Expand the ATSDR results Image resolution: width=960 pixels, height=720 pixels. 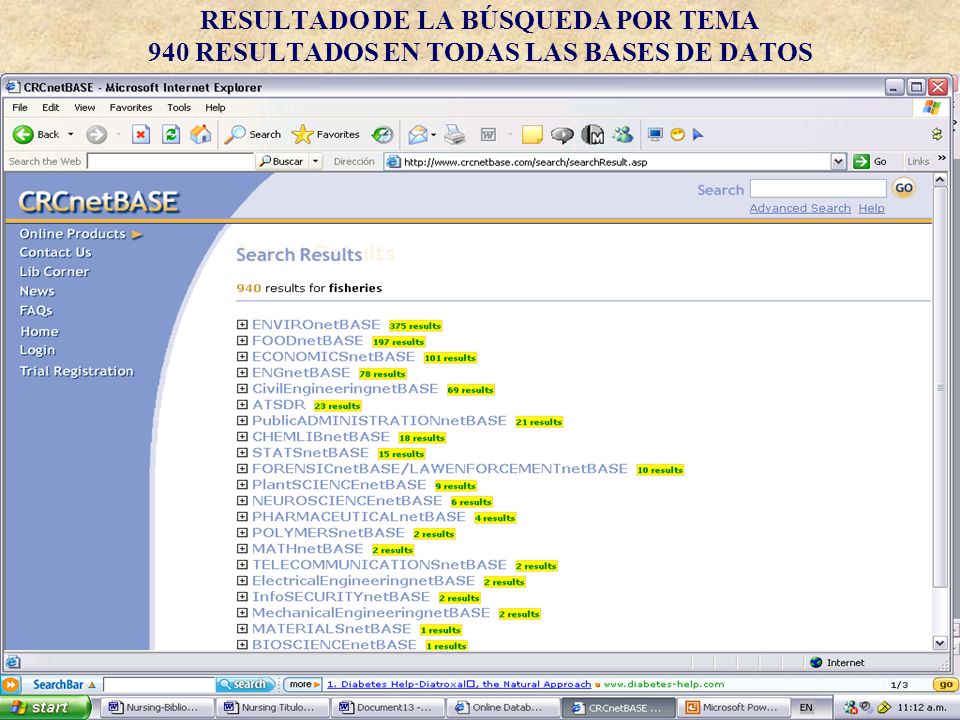coord(242,404)
